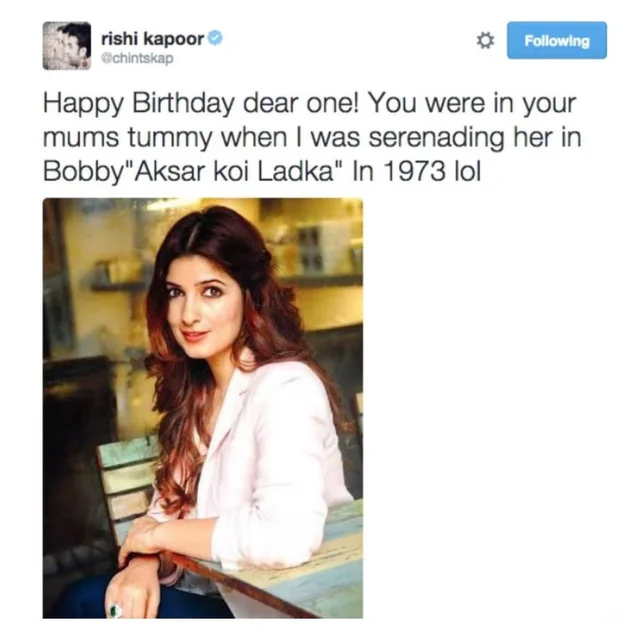Viewport: 640px width, 634px height.
Task: Unfollow by toggling the blue Following button
Action: coord(557,40)
